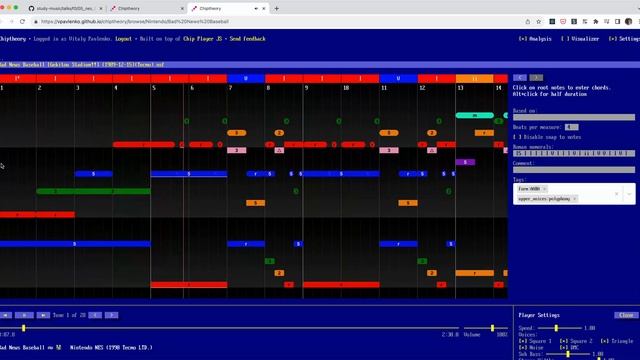640x360 pixels.
Task: Click the Roman numerals input field
Action: pyautogui.click(x=574, y=153)
